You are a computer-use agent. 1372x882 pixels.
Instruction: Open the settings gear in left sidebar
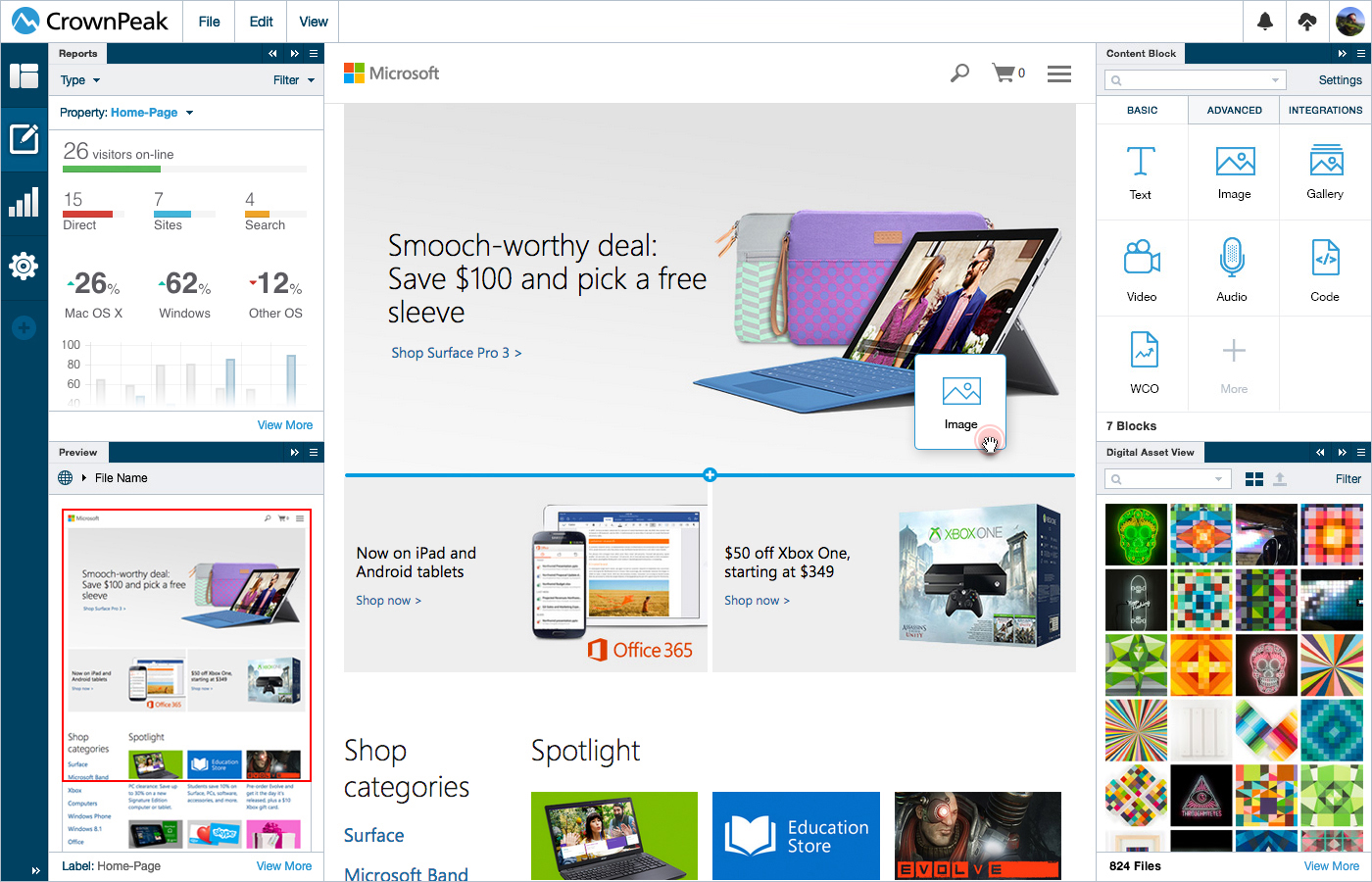24,266
